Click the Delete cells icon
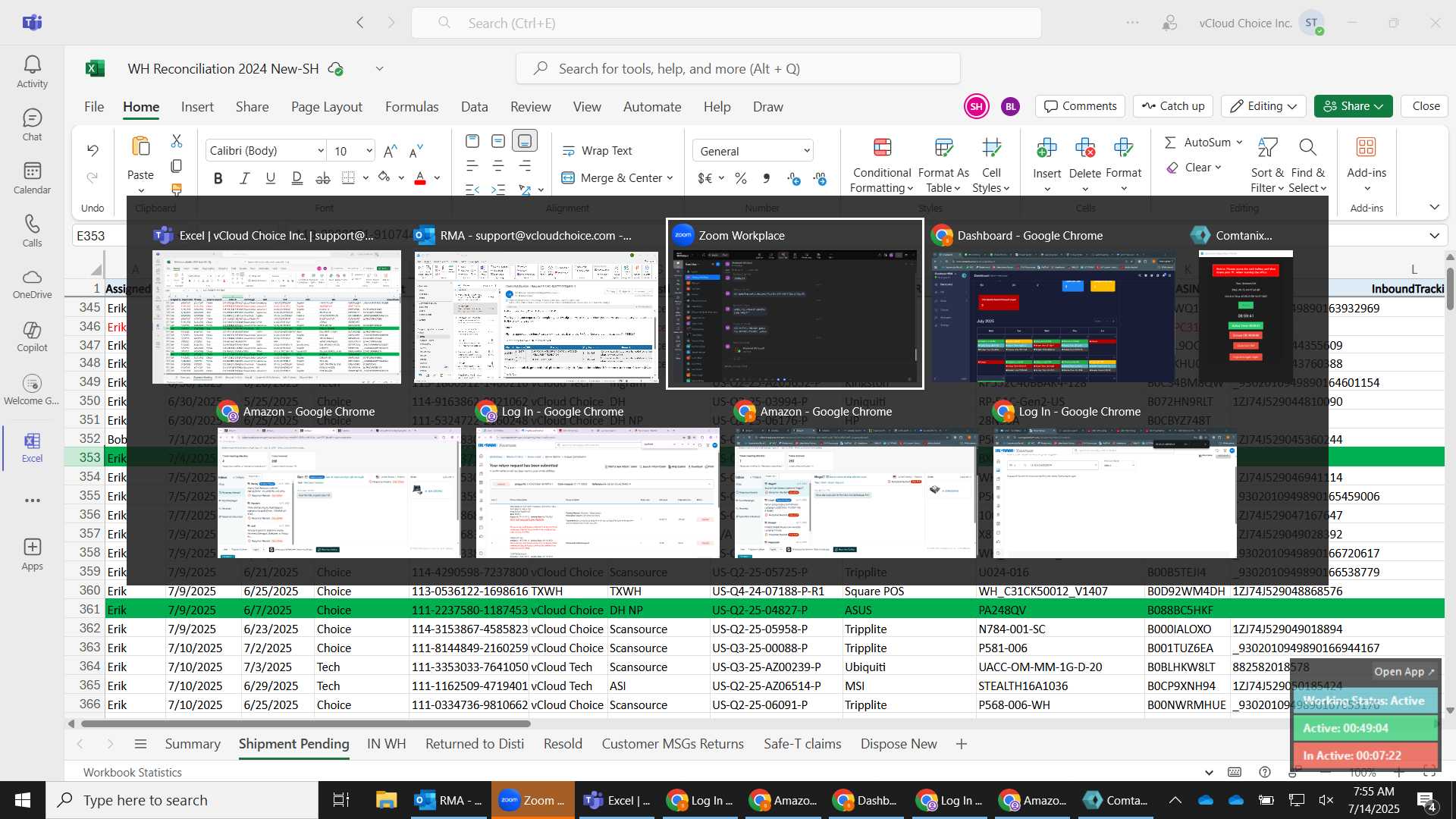The height and width of the screenshot is (819, 1456). tap(1085, 147)
